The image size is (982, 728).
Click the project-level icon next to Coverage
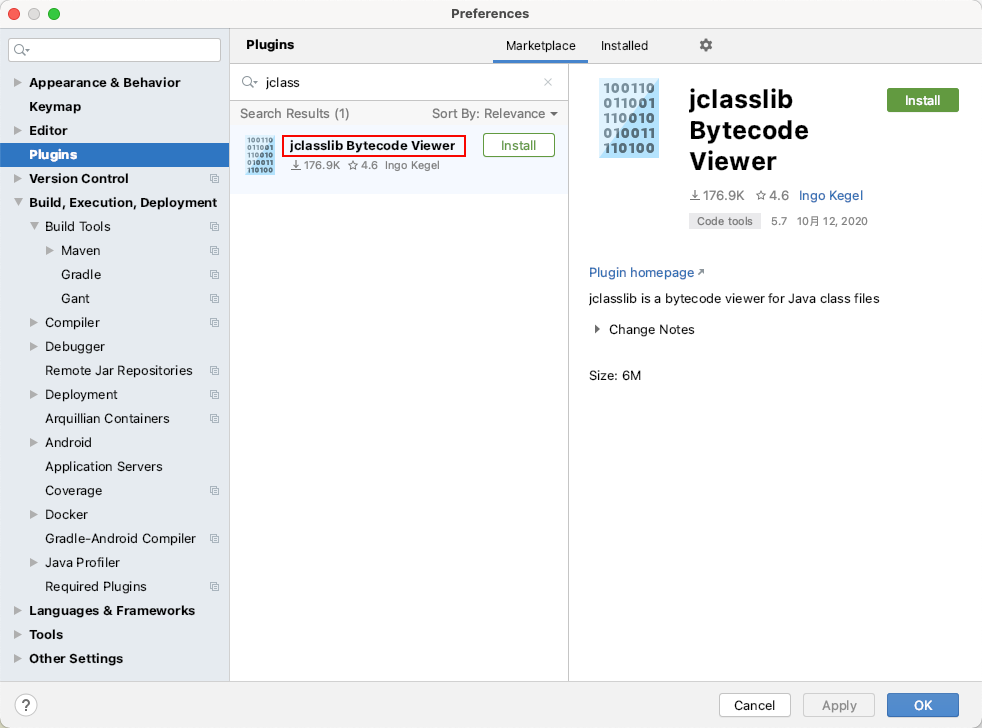click(214, 491)
